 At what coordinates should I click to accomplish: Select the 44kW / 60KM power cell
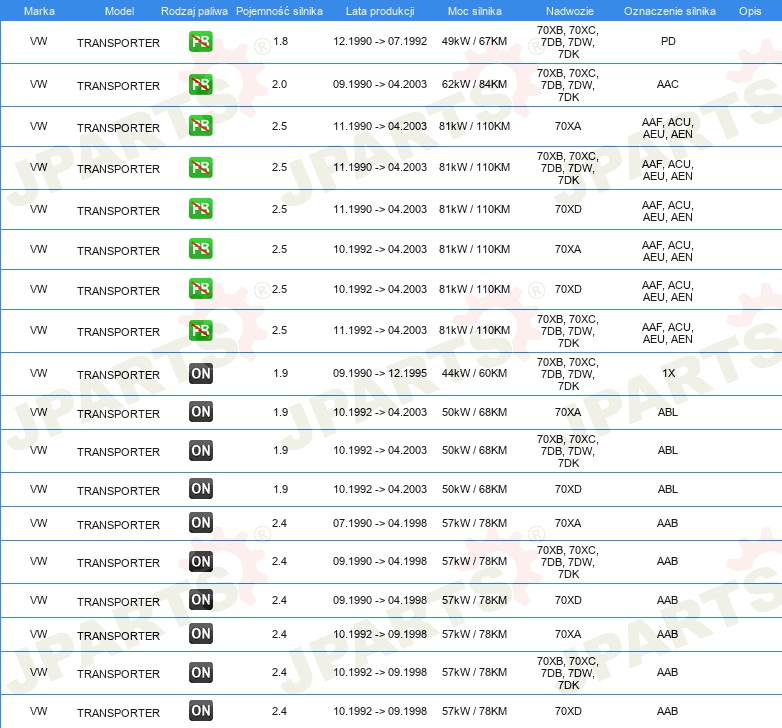[x=474, y=373]
